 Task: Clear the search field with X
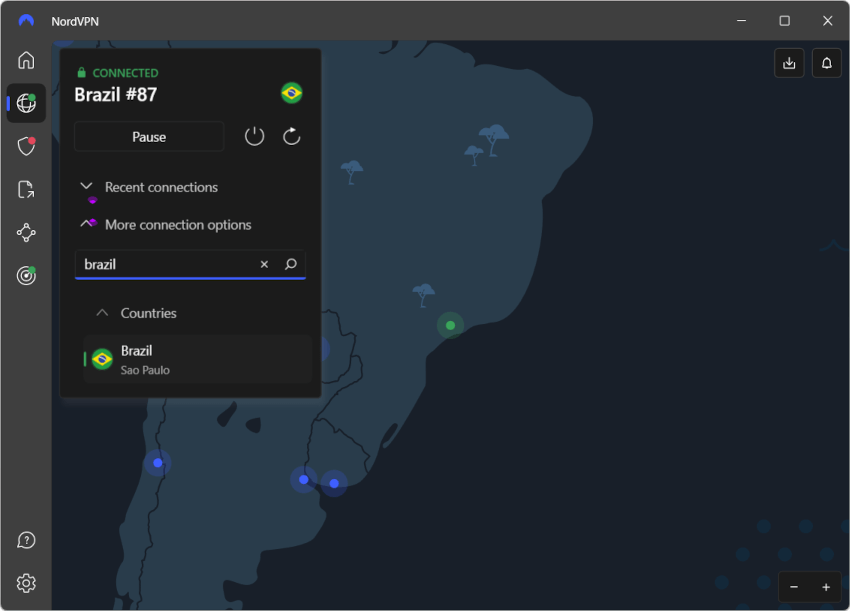click(264, 264)
